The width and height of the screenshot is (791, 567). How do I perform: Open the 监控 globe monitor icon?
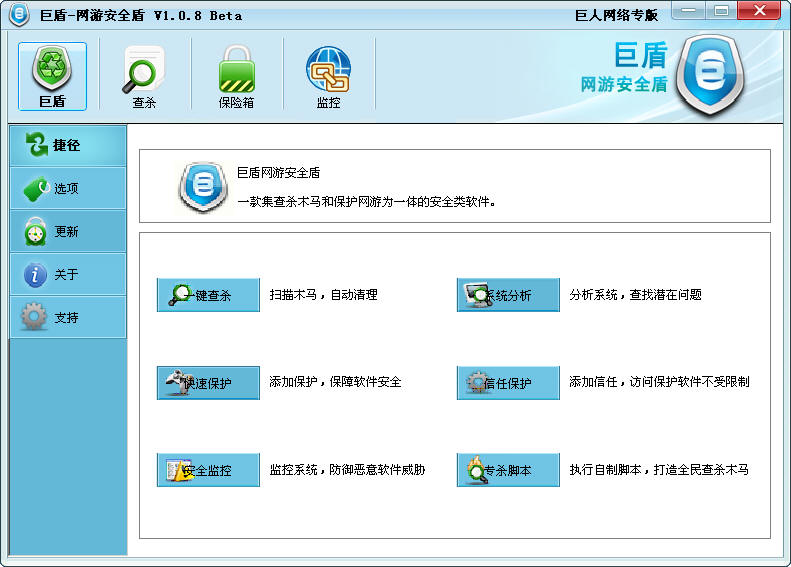pos(328,76)
